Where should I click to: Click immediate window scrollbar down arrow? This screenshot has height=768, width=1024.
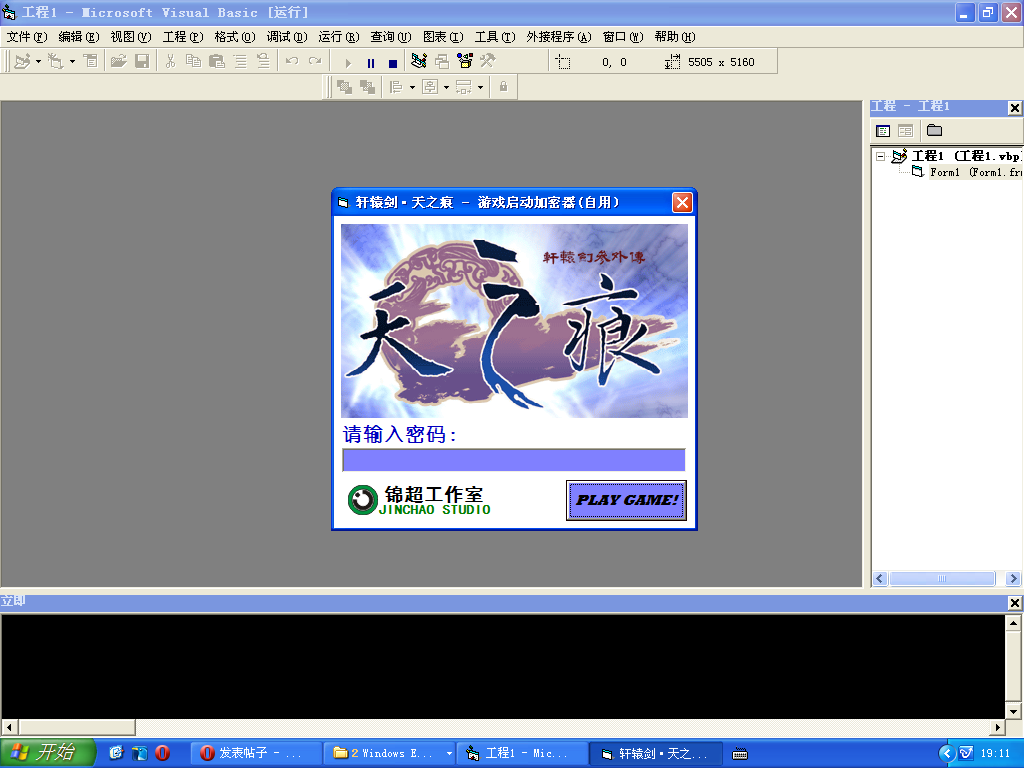(1013, 711)
